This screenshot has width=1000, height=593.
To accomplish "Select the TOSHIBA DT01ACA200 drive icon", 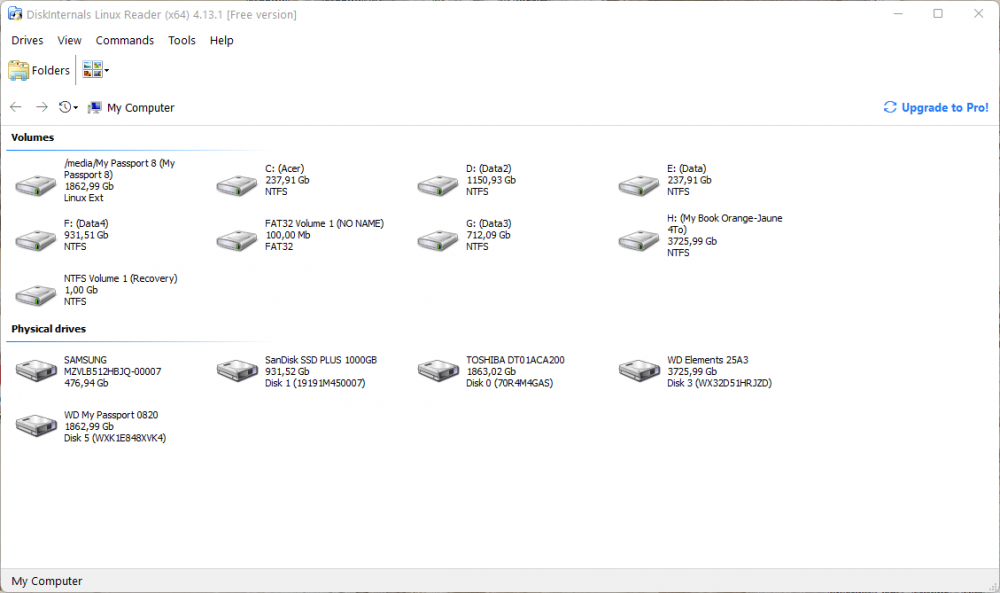I will [x=437, y=370].
